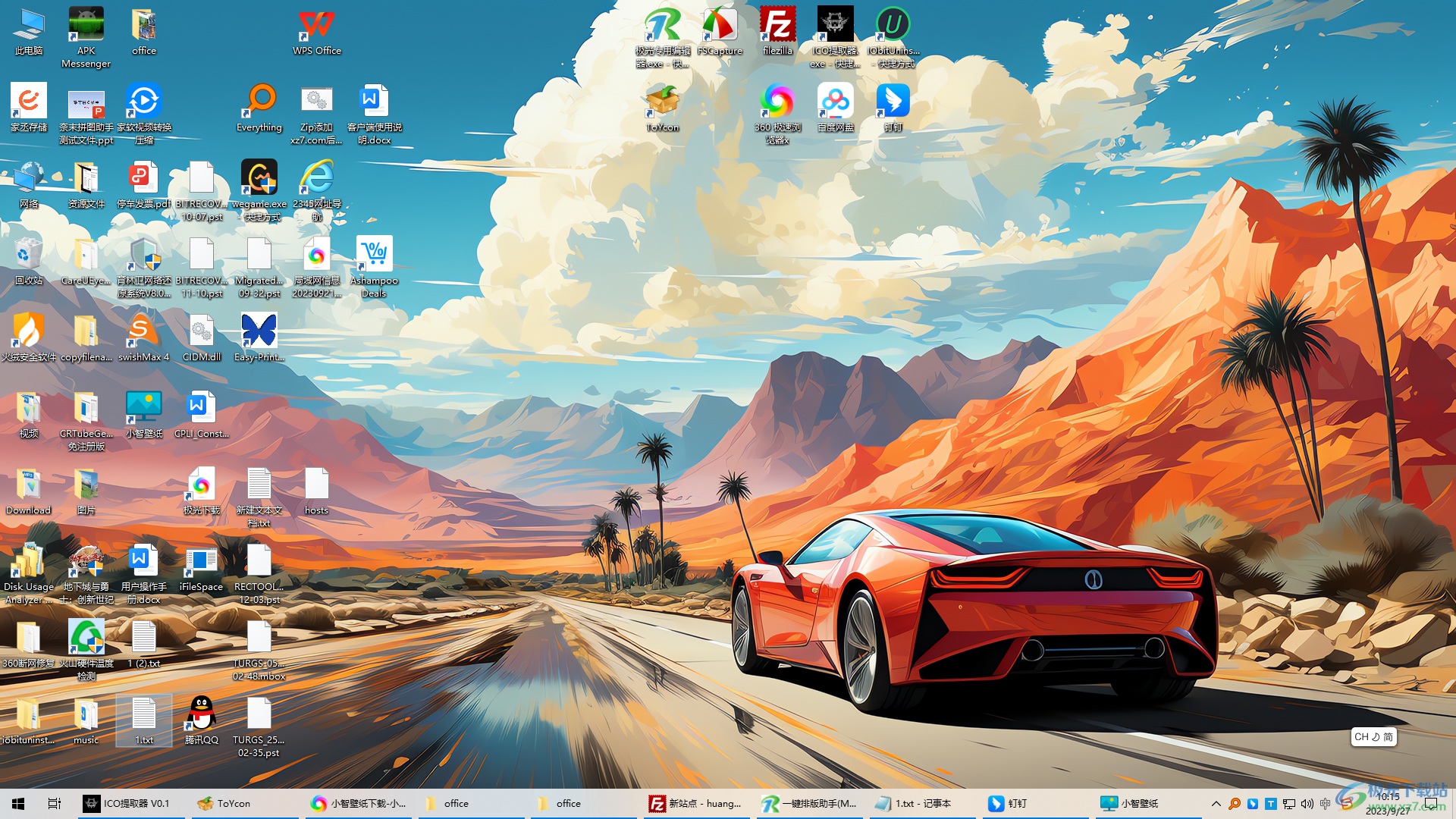
Task: Switch to 钉钉 taskbar item
Action: click(1036, 804)
